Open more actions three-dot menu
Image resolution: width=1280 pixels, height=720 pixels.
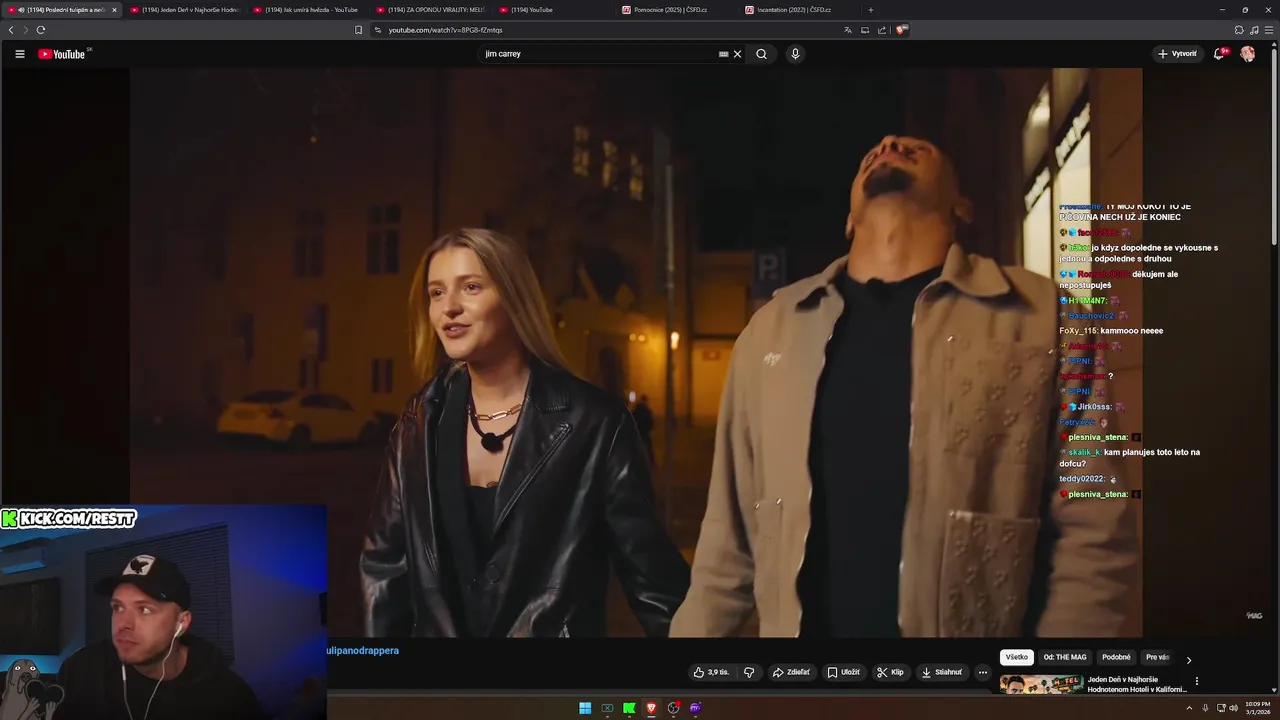point(983,672)
